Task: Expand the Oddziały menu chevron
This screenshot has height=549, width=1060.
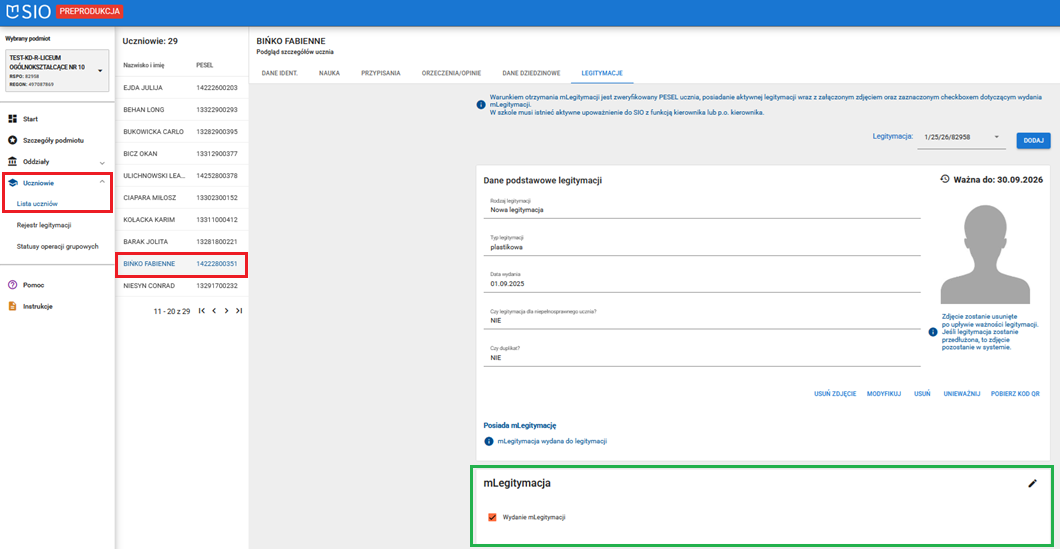Action: pyautogui.click(x=102, y=162)
